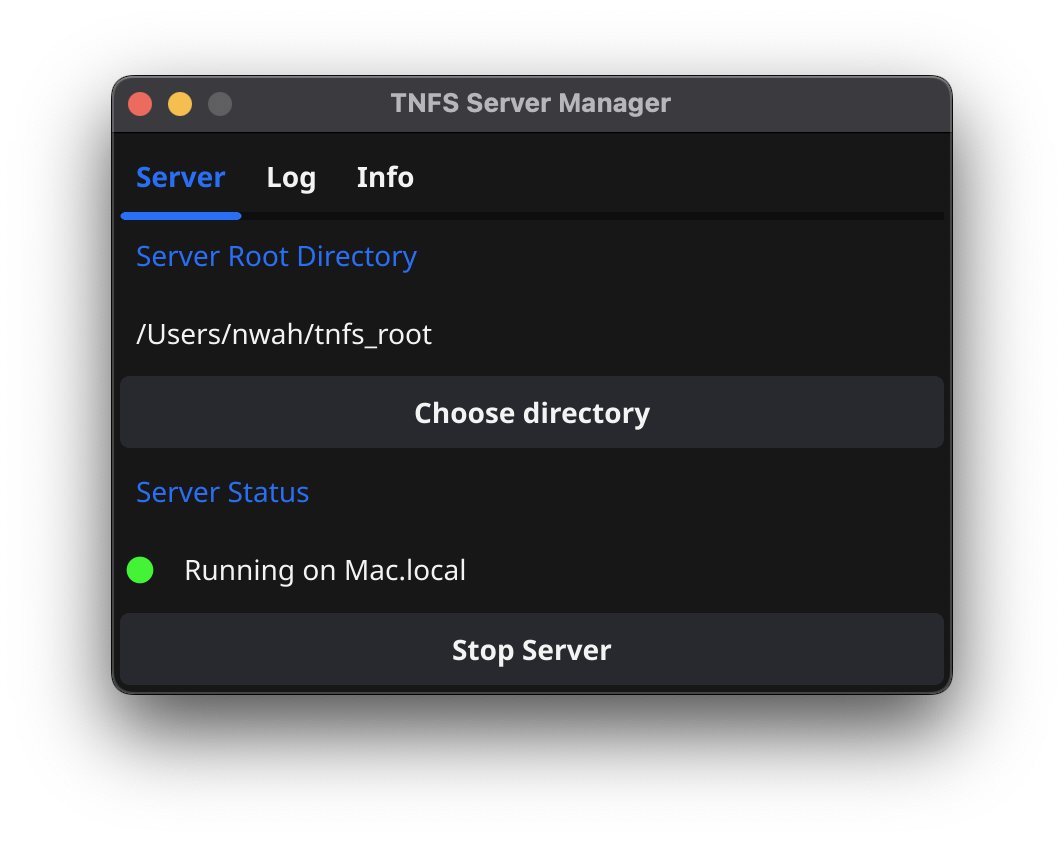Click the Running on Mac.local status text
This screenshot has width=1064, height=842.
pyautogui.click(x=325, y=570)
